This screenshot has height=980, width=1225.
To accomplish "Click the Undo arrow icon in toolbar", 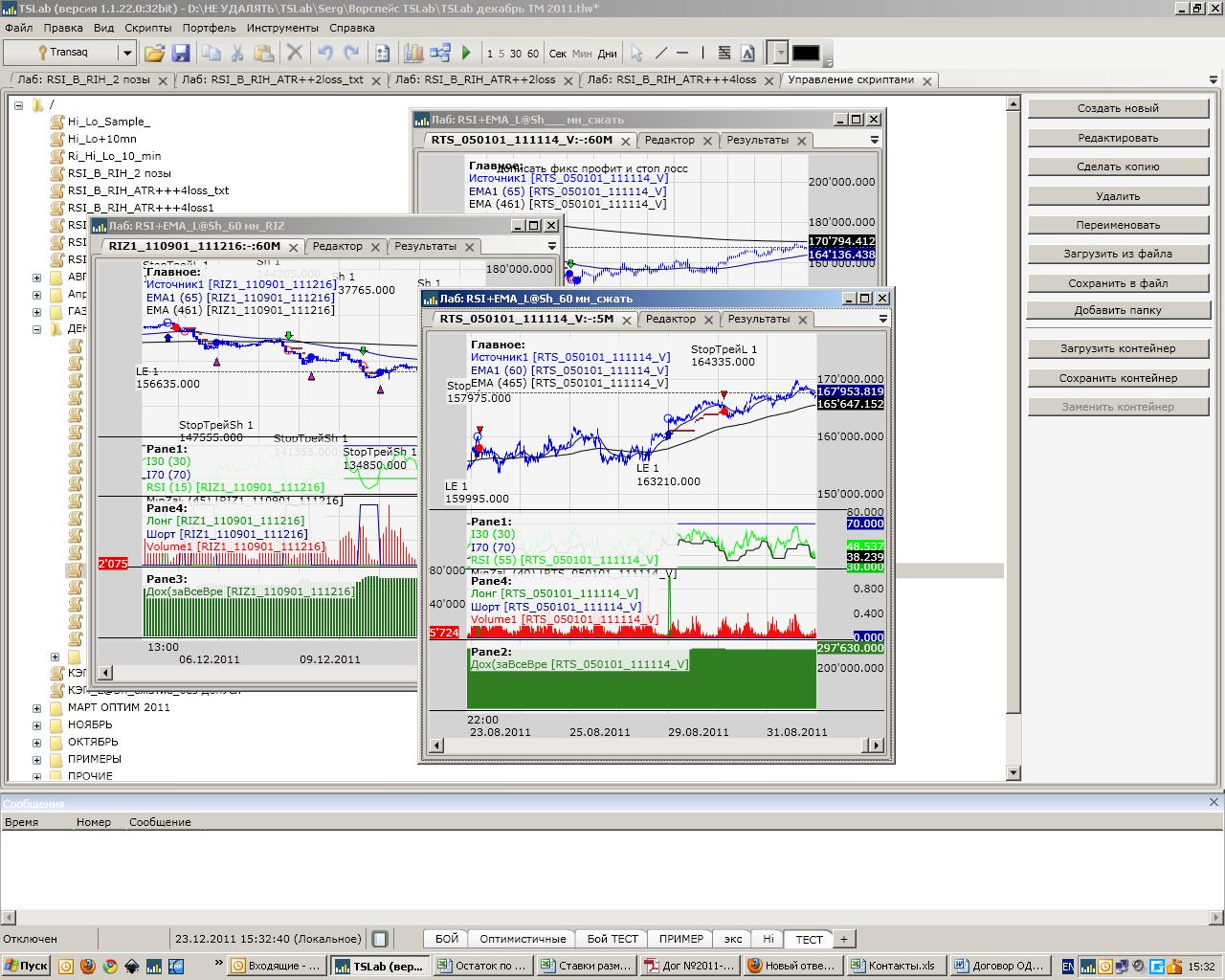I will pos(325,54).
